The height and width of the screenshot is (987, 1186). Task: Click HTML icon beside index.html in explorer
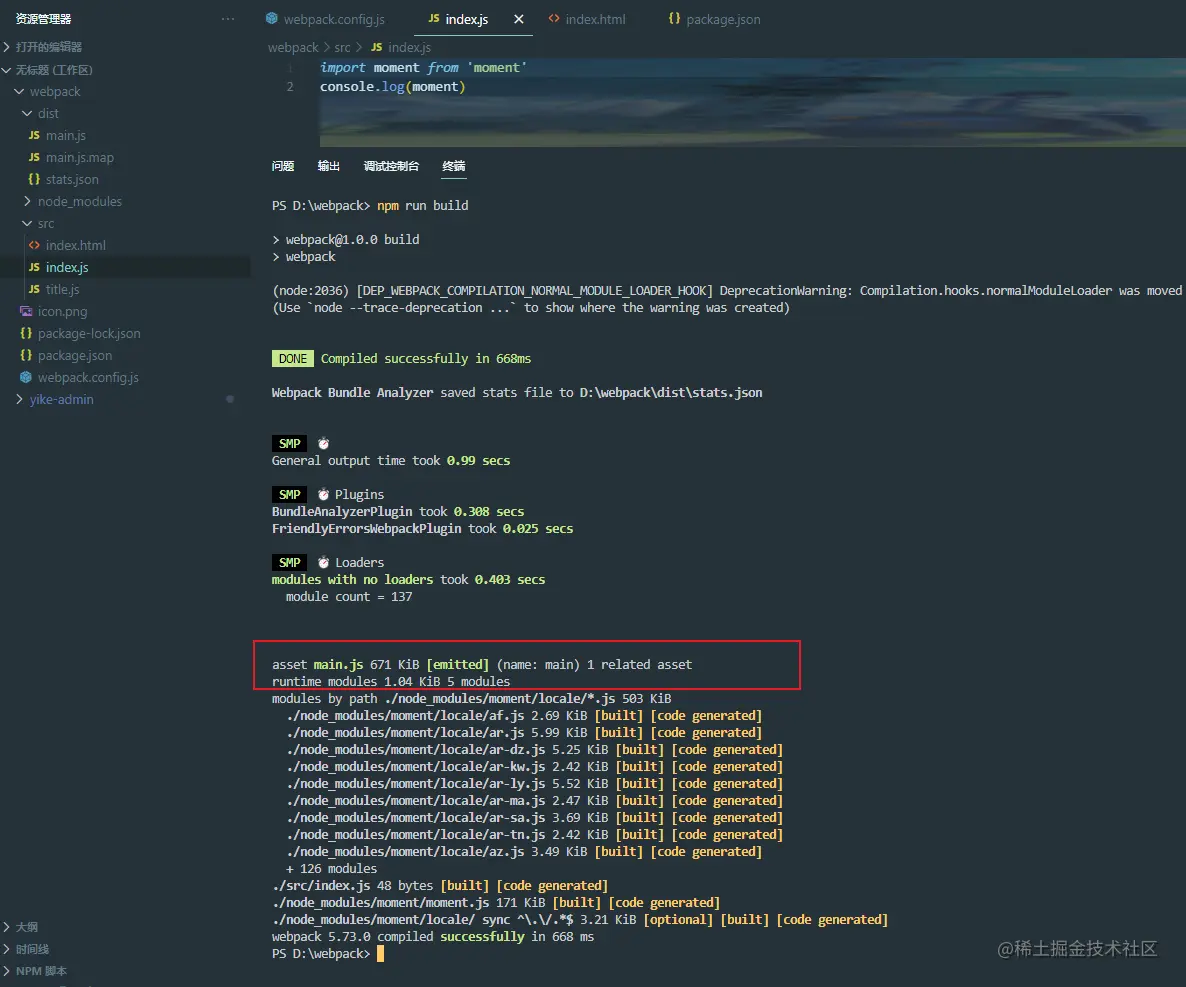point(34,245)
